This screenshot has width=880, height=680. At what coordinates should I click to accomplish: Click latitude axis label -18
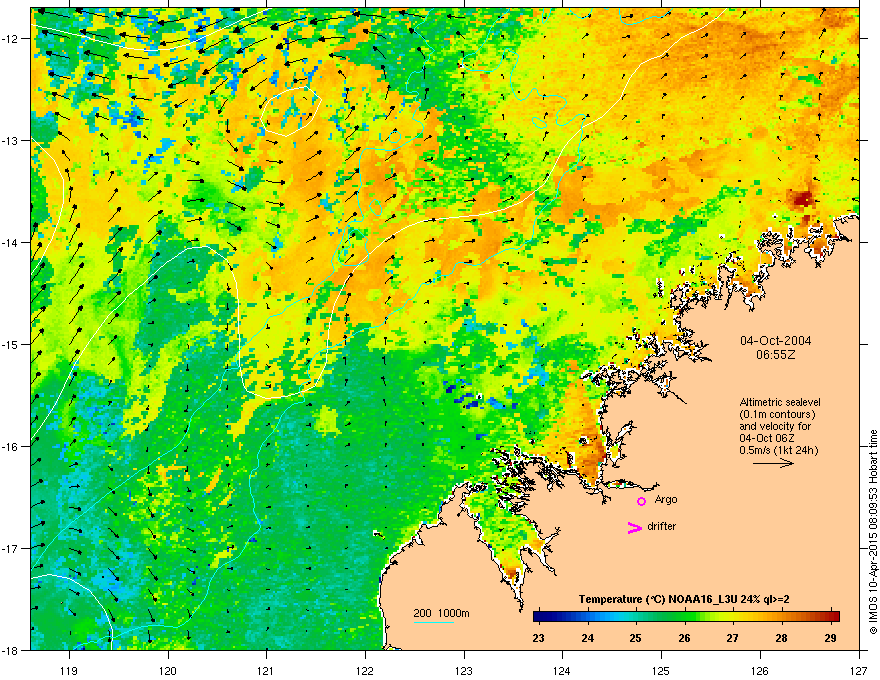12,650
